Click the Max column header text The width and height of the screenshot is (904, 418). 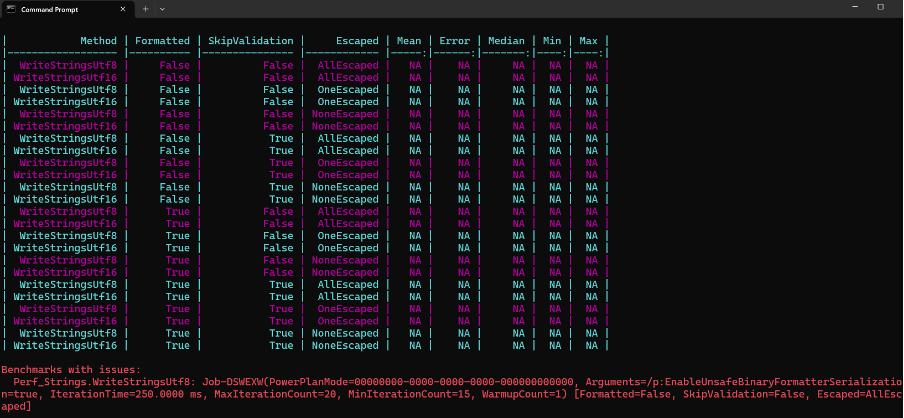pos(589,41)
